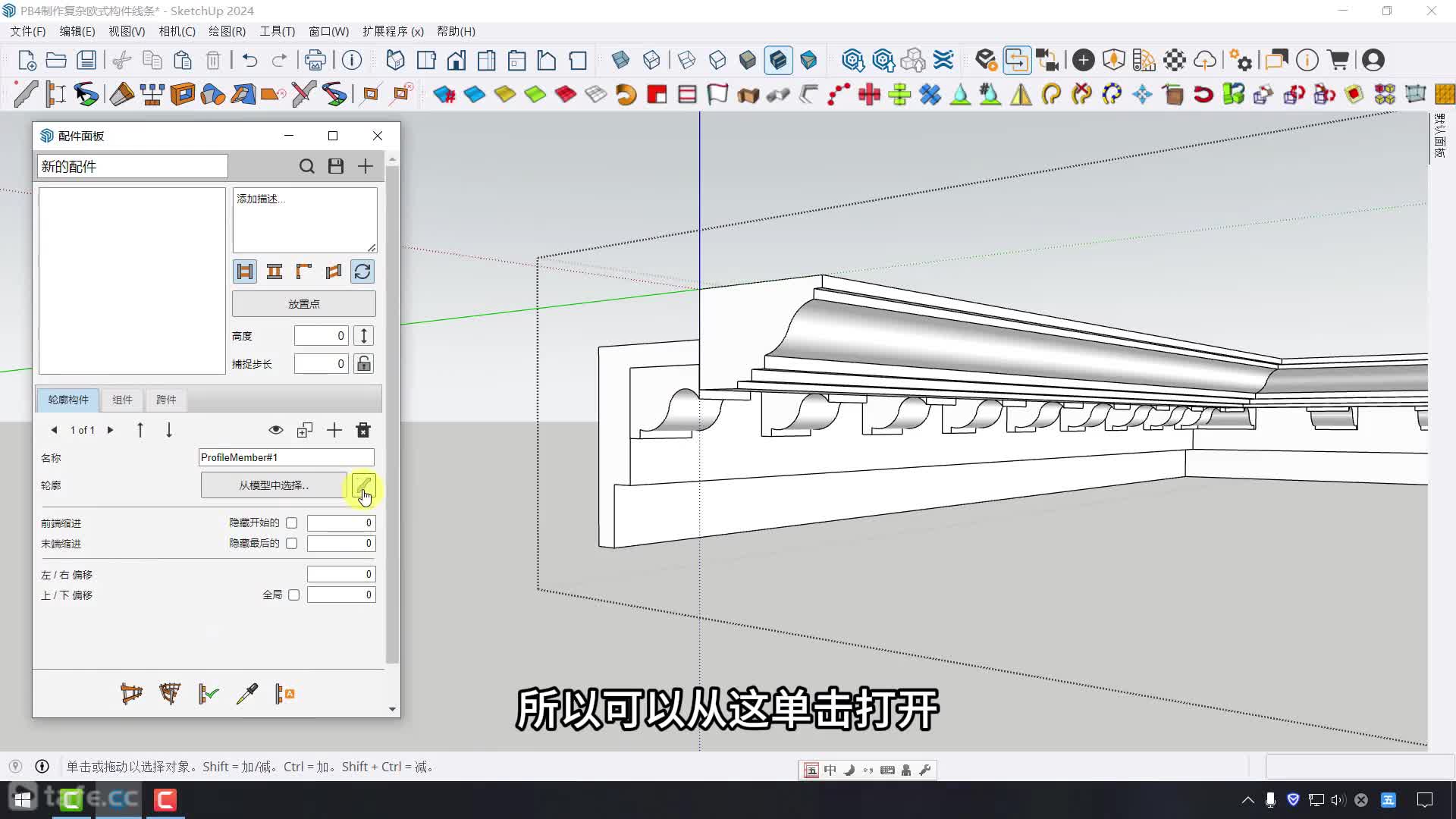Open the shopping cart icon
Screen dimensions: 1456x819
click(x=1338, y=60)
